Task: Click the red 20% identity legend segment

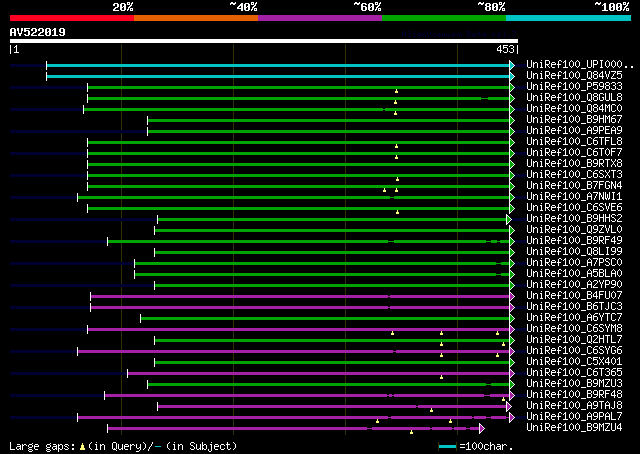Action: [72, 18]
